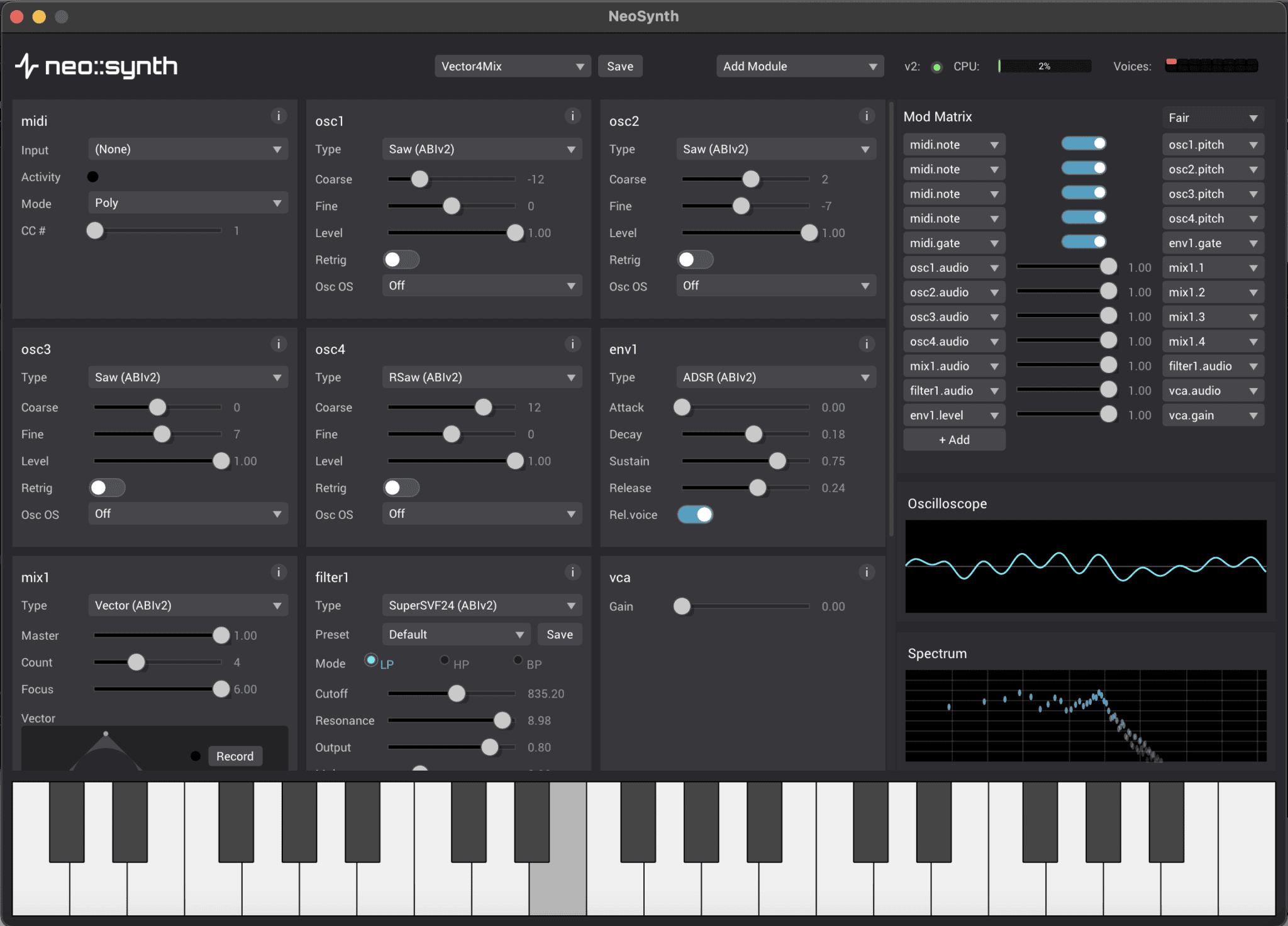This screenshot has width=1288, height=926.
Task: Click the neo::synth waveform logo
Action: pos(27,65)
